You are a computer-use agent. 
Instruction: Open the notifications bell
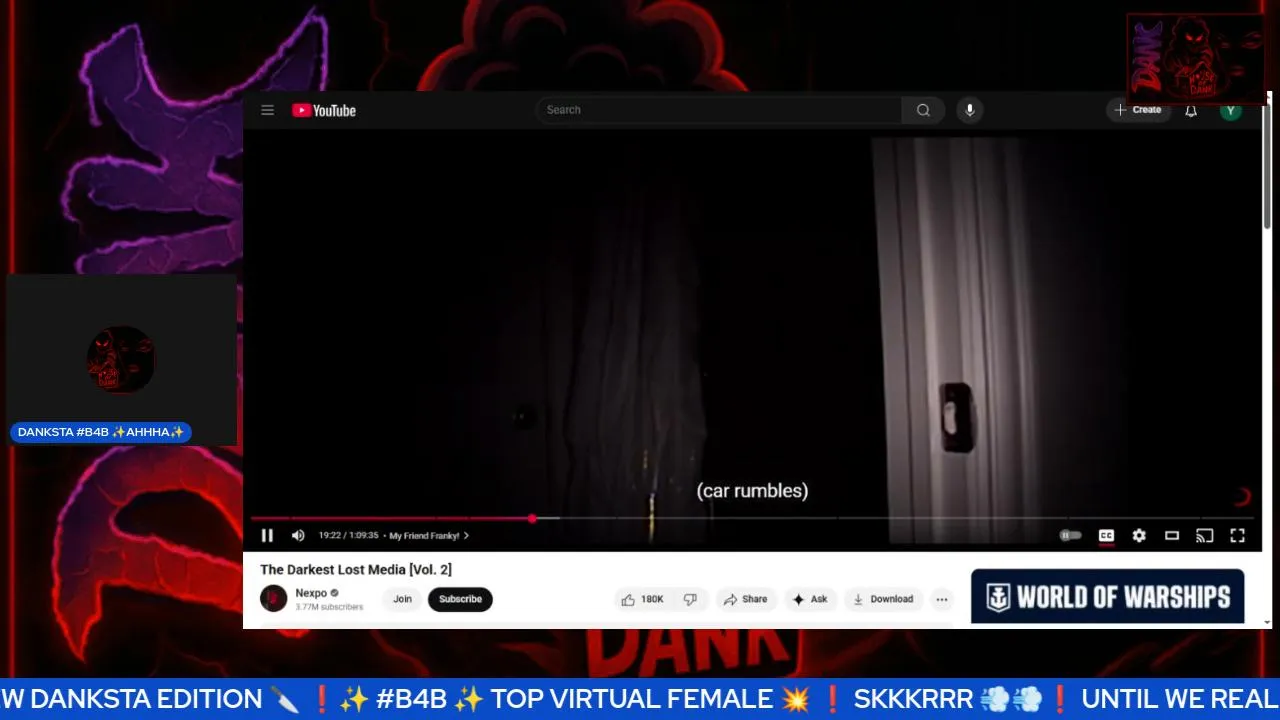(x=1191, y=110)
